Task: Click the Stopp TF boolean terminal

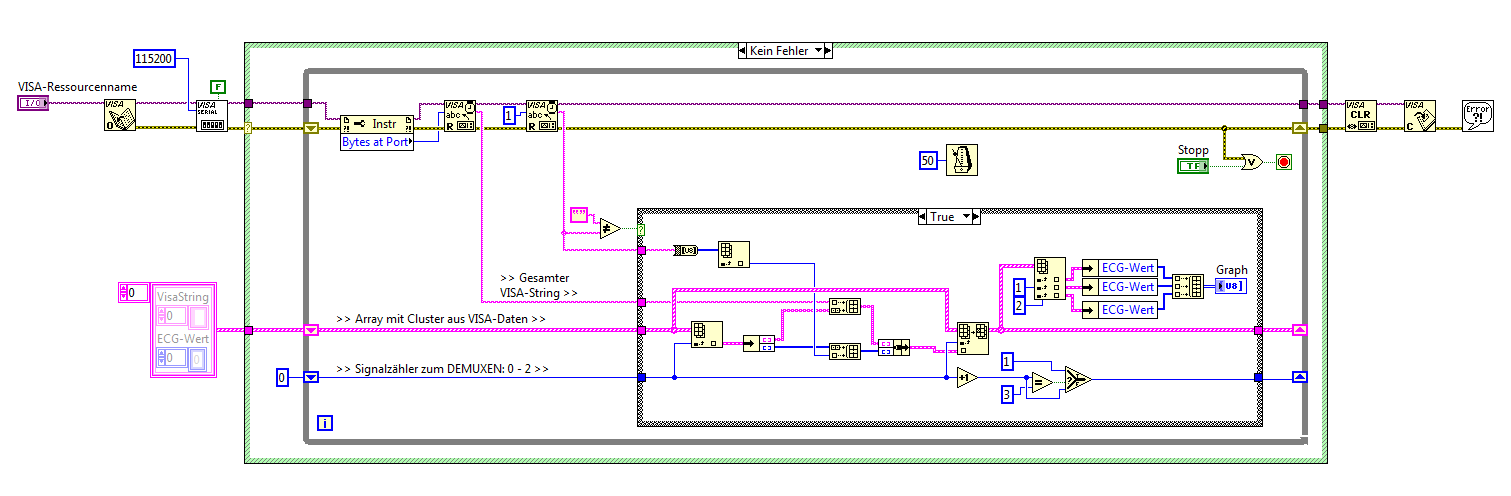Action: pyautogui.click(x=1192, y=165)
